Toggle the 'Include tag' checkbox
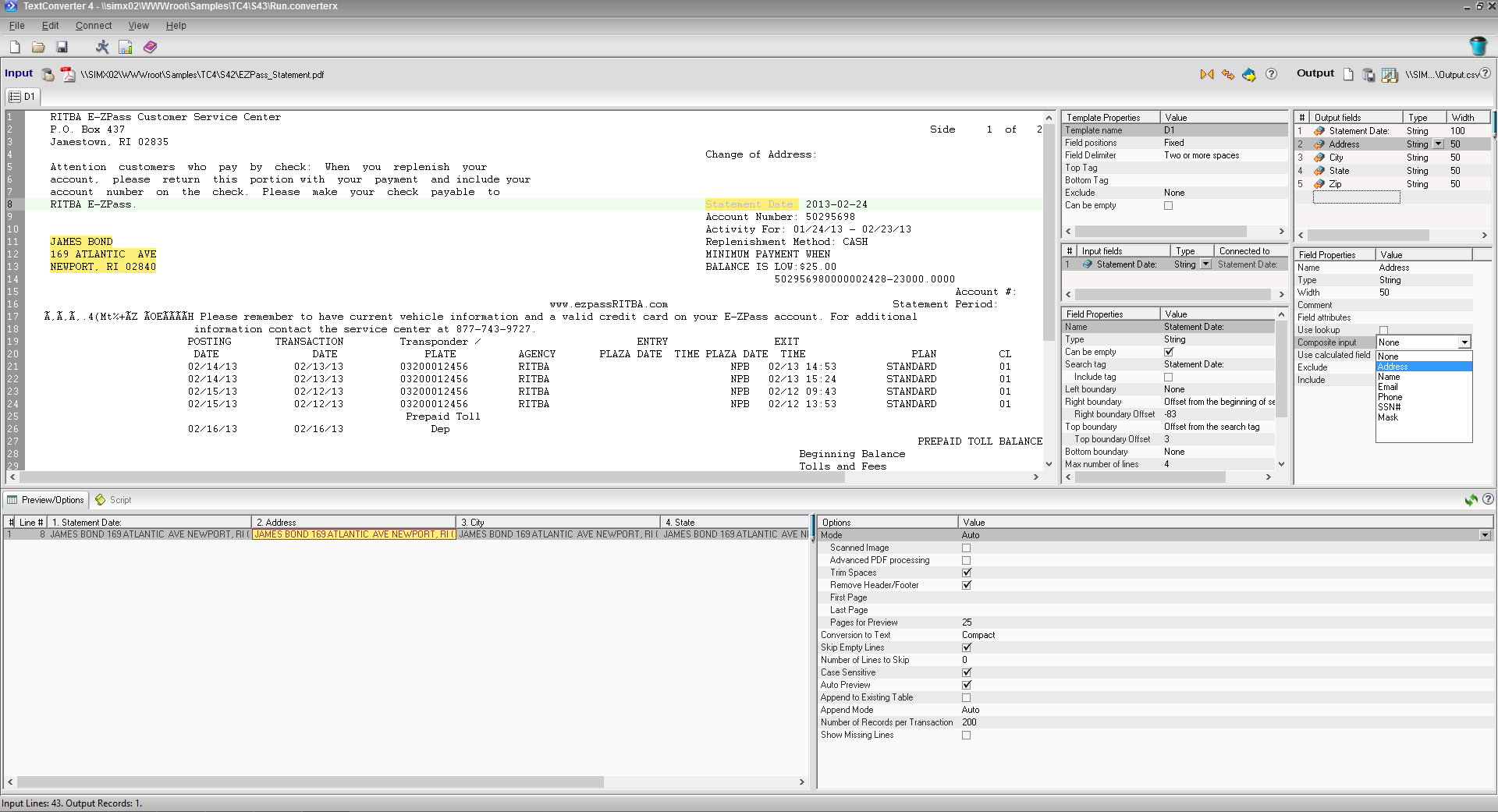The image size is (1498, 812). click(1168, 378)
